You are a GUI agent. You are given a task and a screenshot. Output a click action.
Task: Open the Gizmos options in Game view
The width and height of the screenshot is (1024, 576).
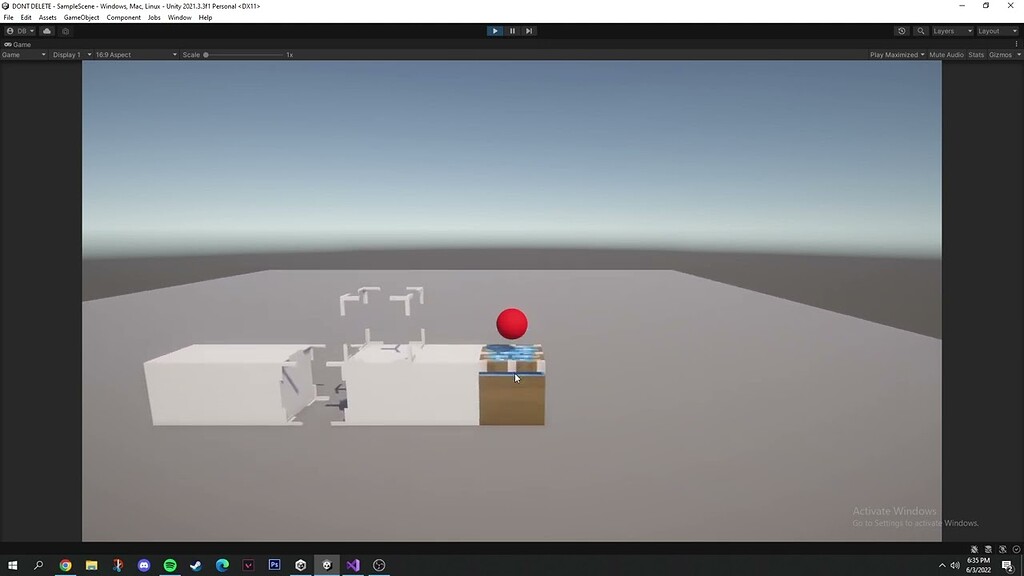(1000, 54)
